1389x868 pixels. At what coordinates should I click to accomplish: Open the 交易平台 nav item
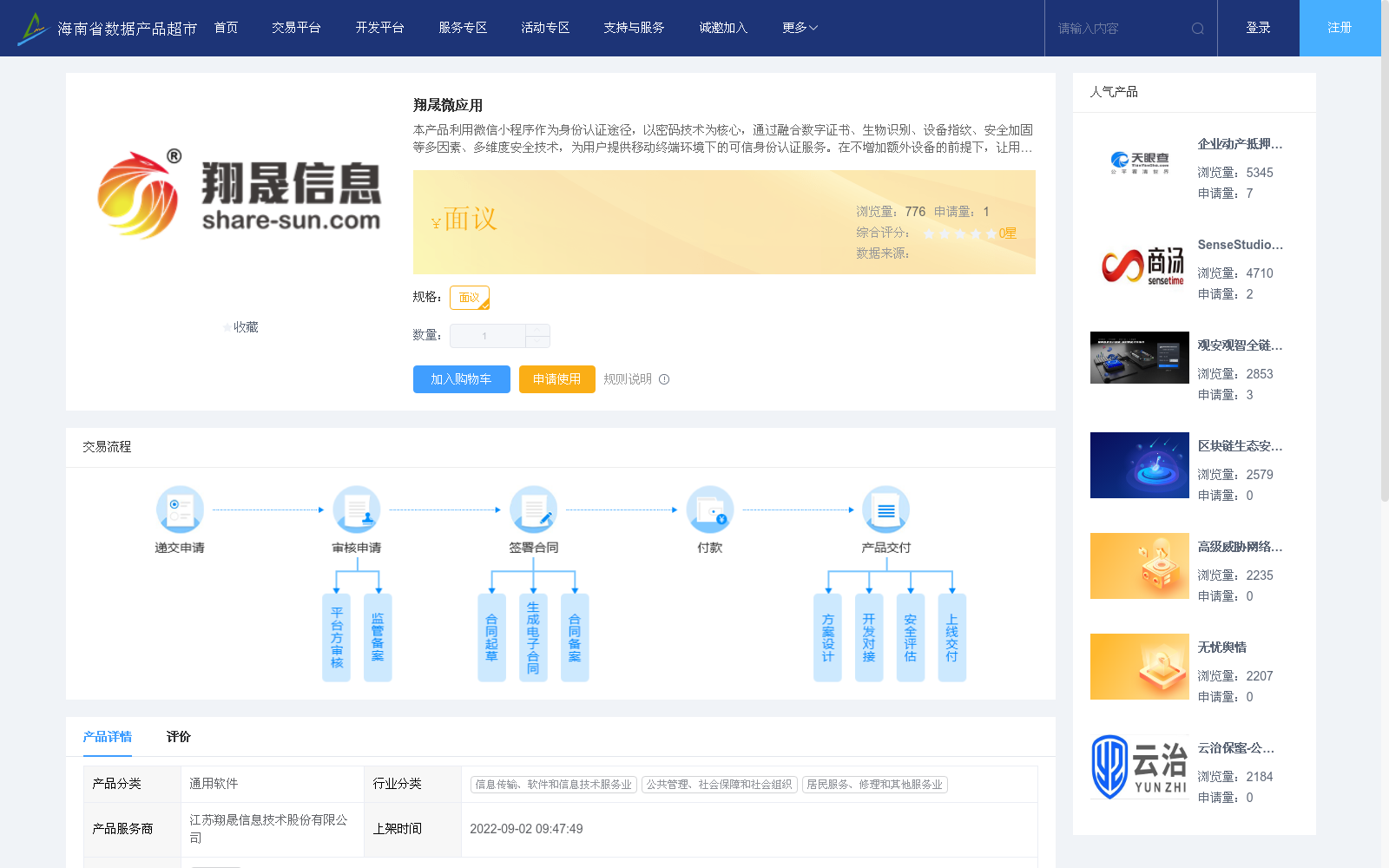pos(296,28)
